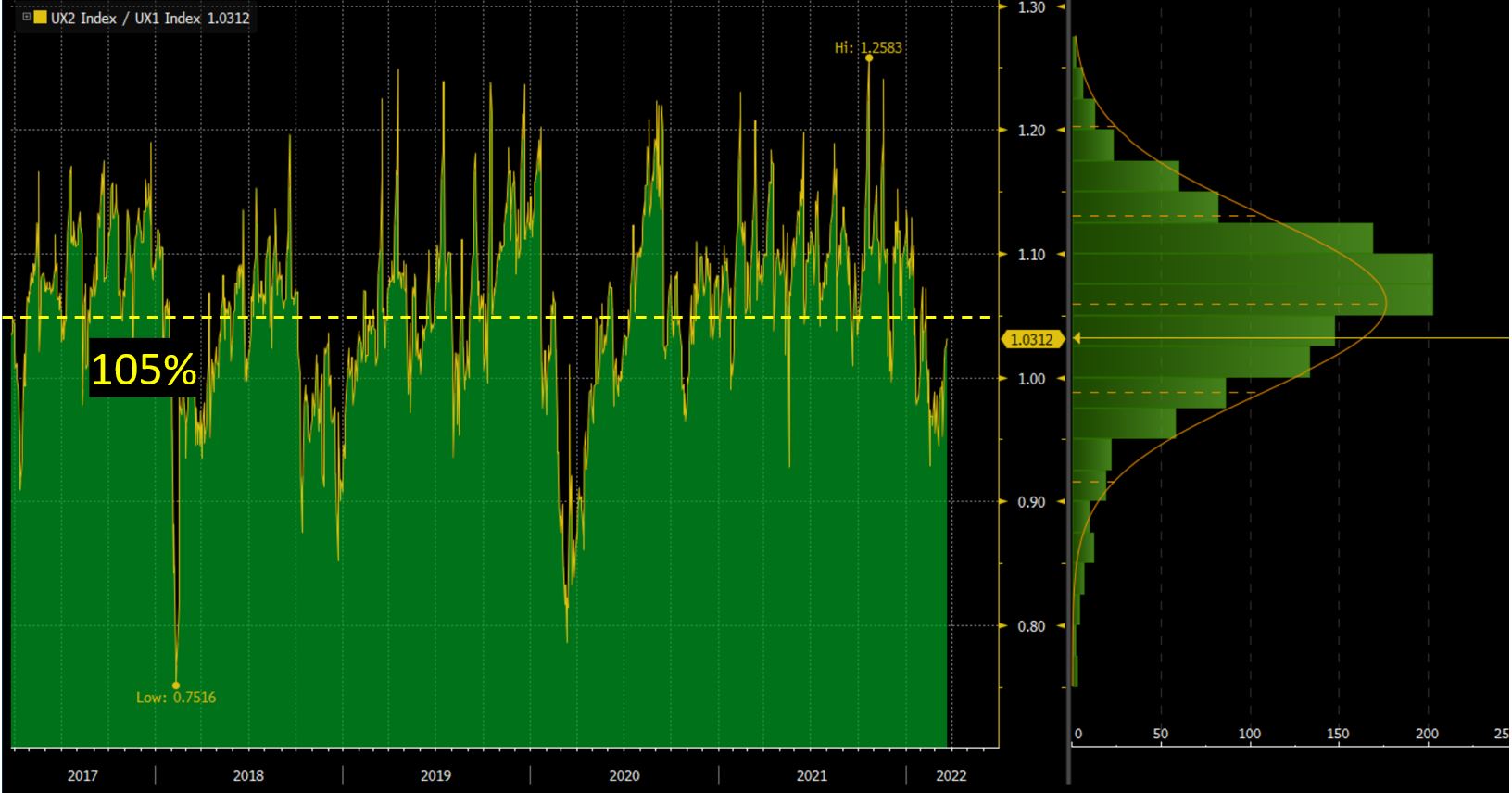Click the histogram axis label 50
Image resolution: width=1512 pixels, height=793 pixels.
tap(1161, 734)
